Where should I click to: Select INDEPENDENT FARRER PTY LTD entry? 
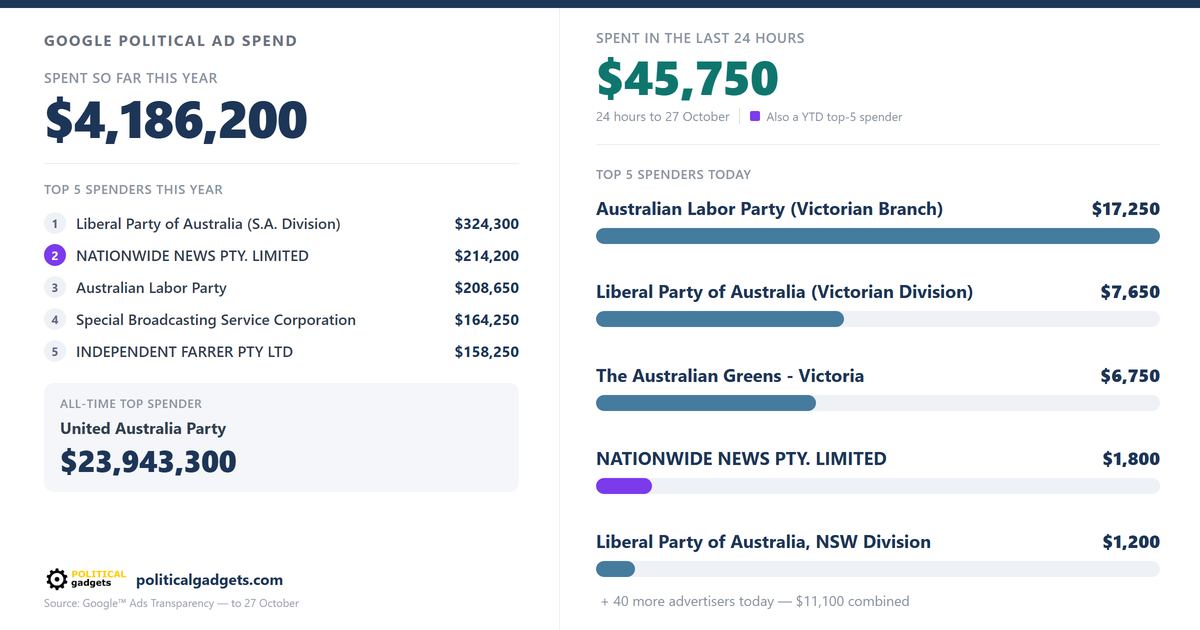(184, 352)
